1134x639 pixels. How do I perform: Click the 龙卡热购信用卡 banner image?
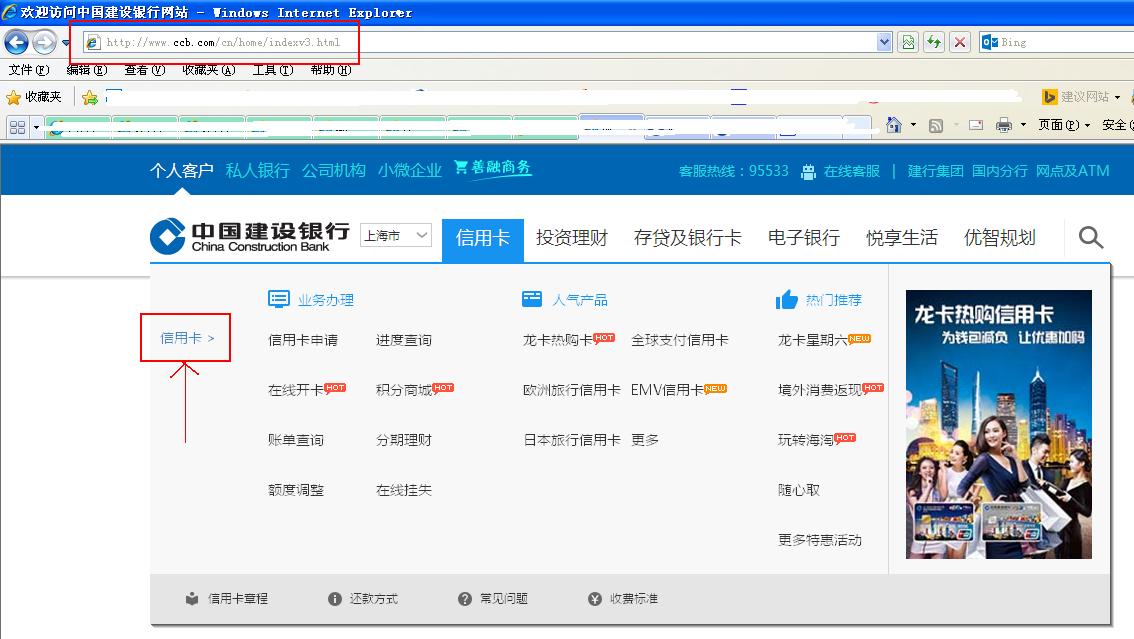pos(998,424)
